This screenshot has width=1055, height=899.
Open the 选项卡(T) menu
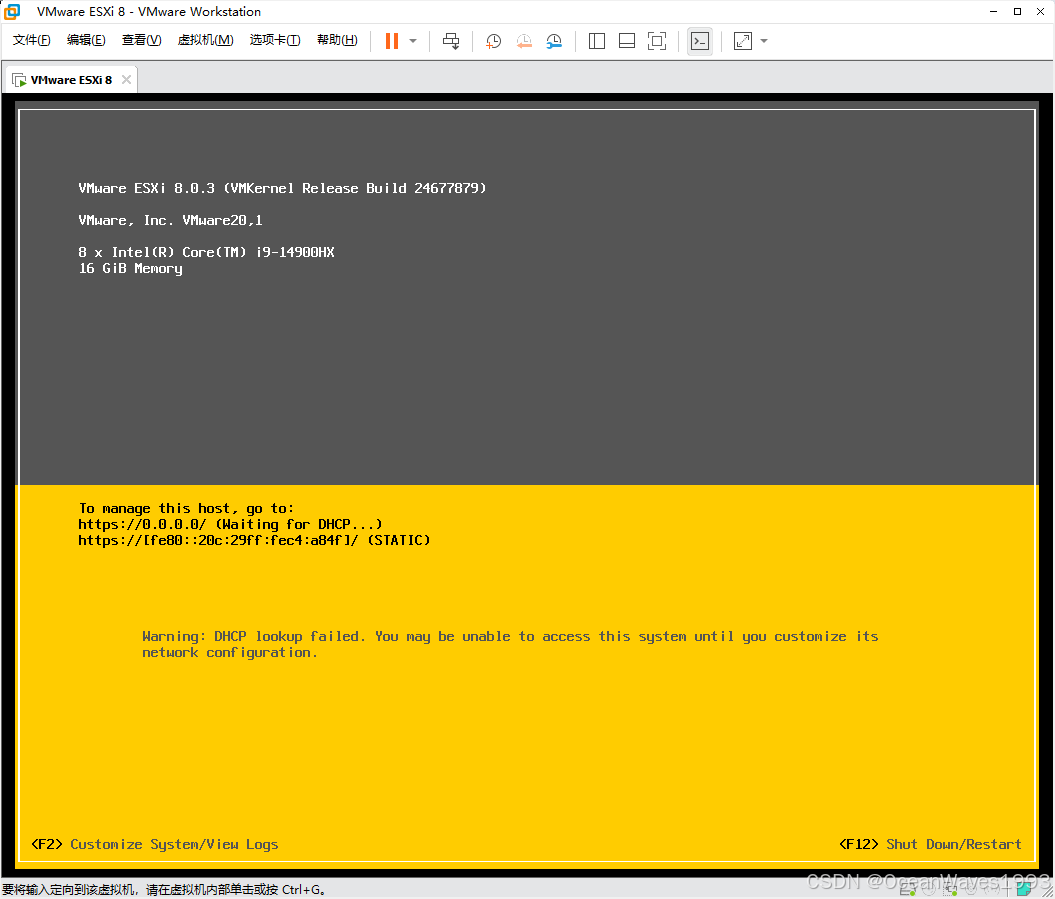275,40
